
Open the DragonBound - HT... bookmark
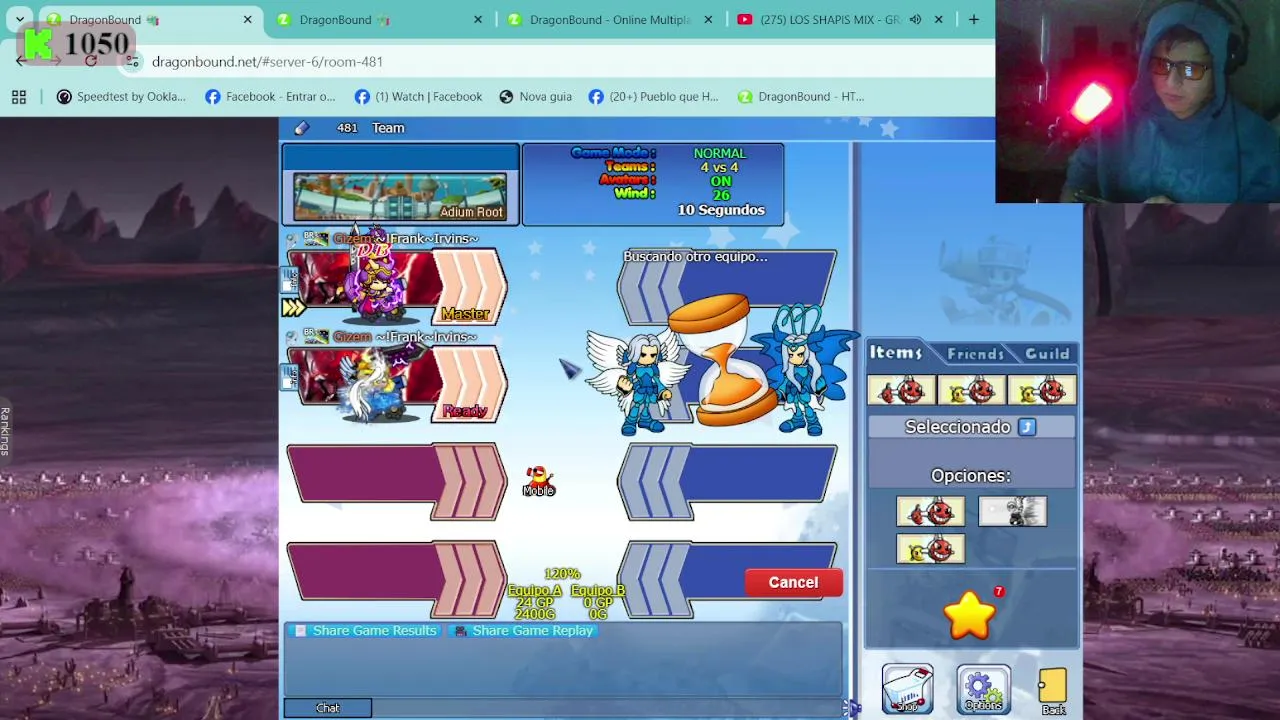coord(800,97)
